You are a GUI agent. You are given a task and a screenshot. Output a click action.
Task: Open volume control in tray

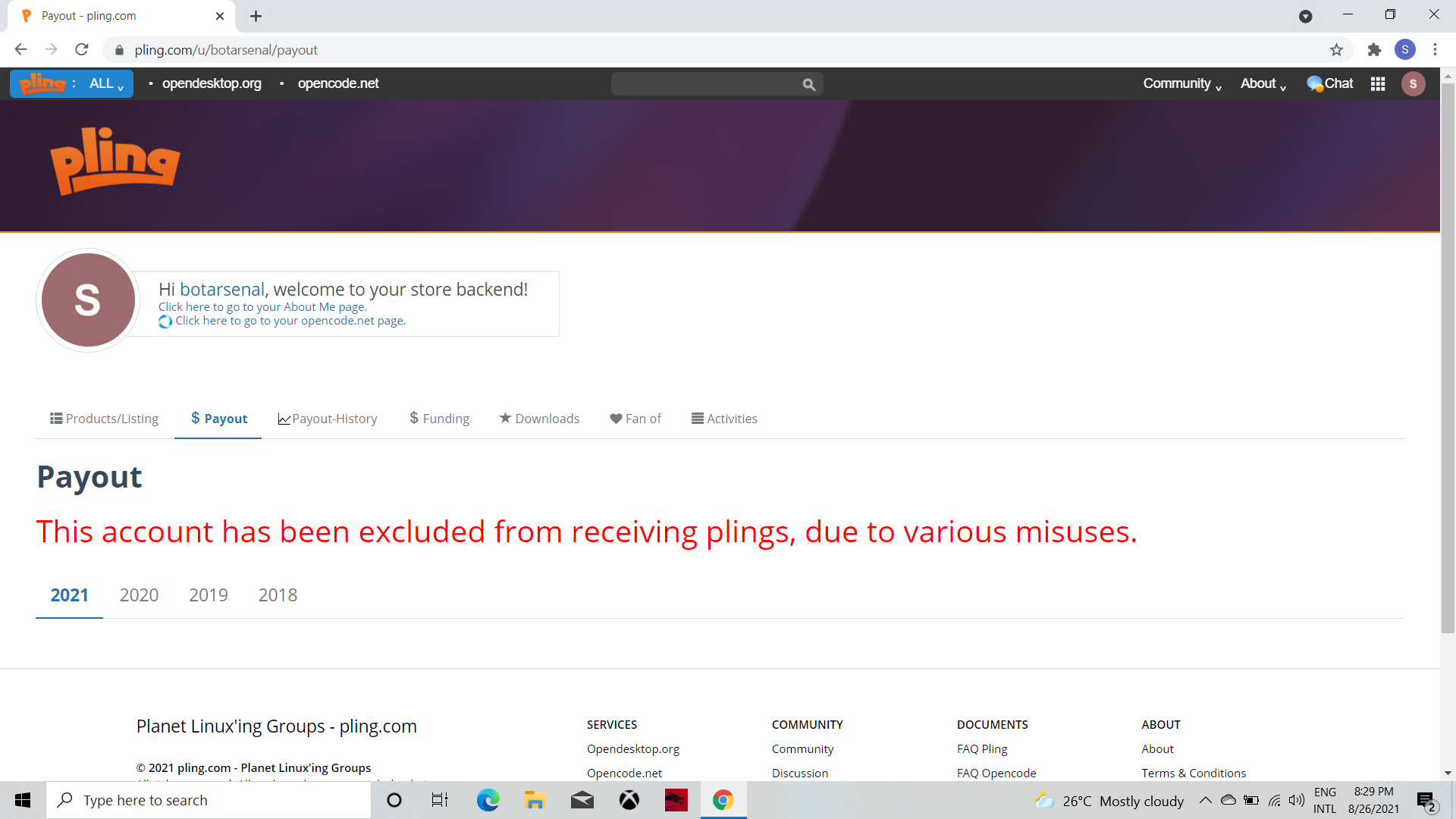tap(1297, 800)
